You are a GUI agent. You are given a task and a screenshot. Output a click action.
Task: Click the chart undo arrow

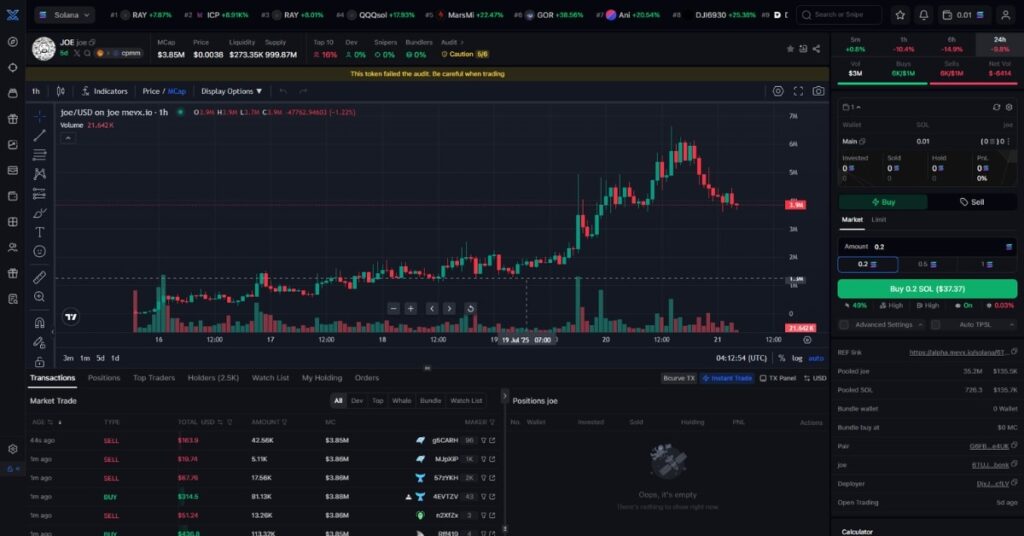pos(283,91)
